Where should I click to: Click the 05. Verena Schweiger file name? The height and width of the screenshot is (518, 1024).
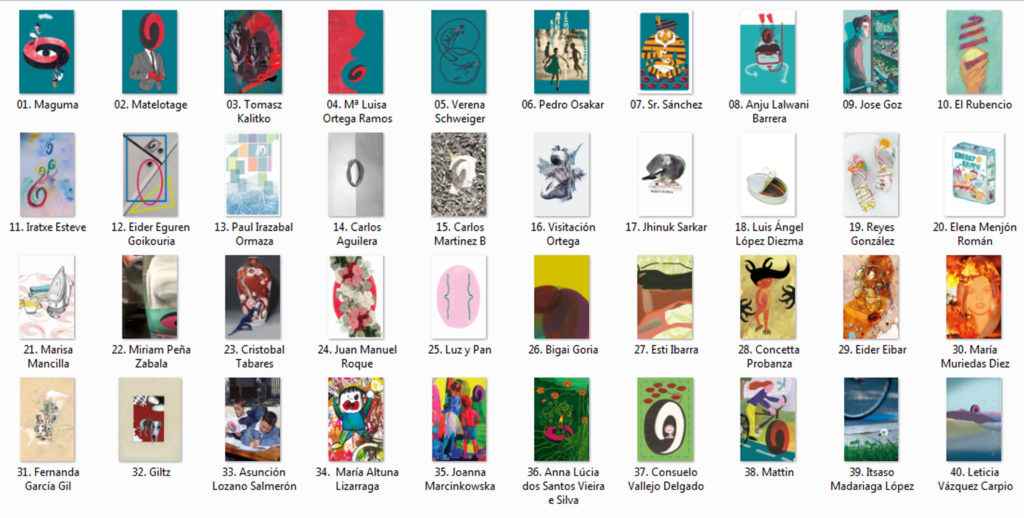click(x=459, y=112)
